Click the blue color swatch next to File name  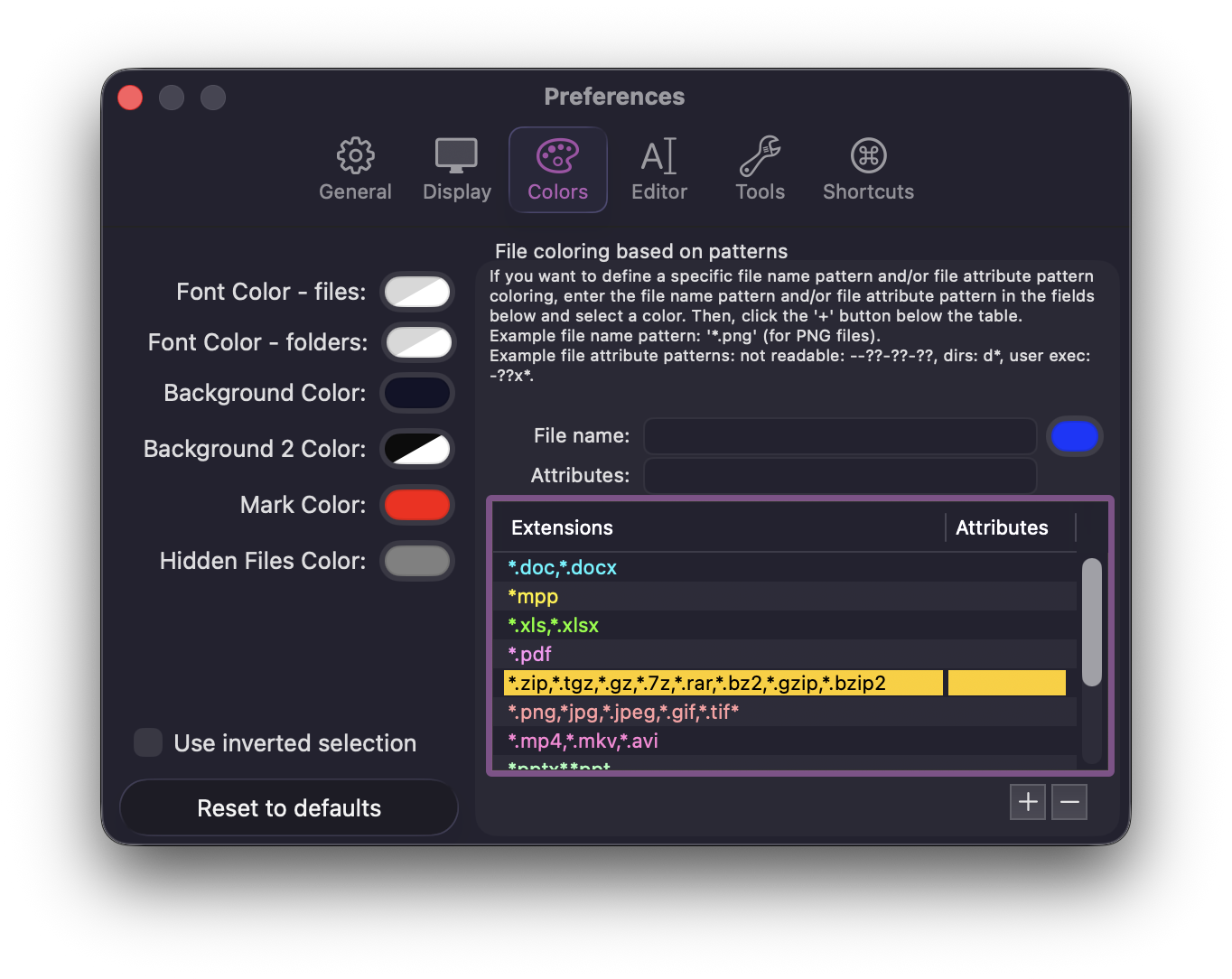tap(1074, 436)
